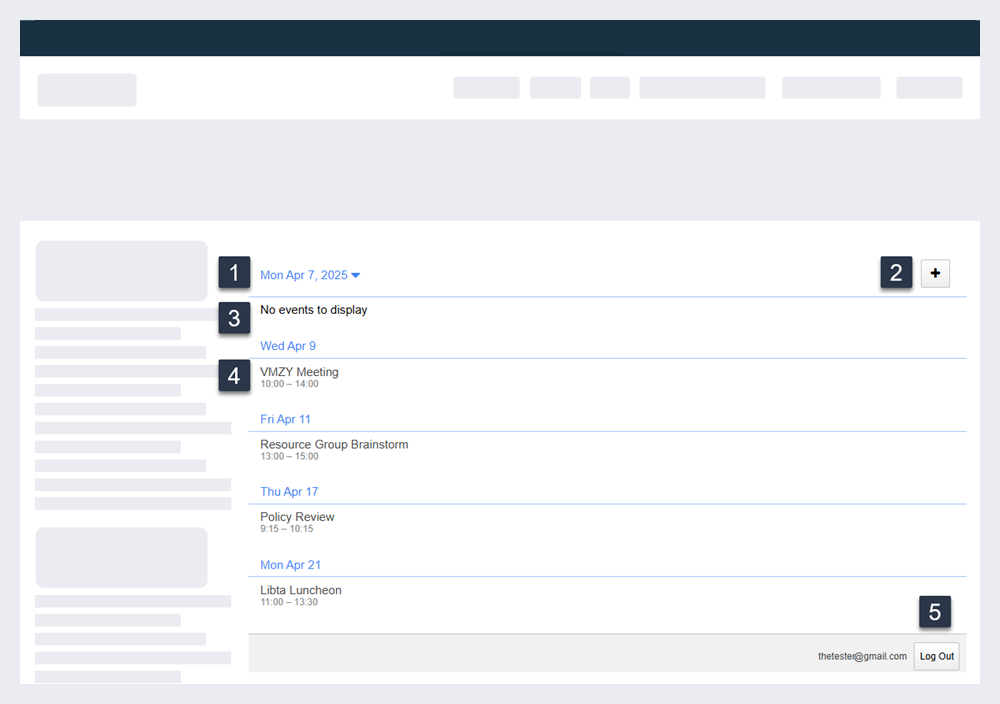Click the plus icon to add an event
The image size is (1000, 704).
(935, 273)
